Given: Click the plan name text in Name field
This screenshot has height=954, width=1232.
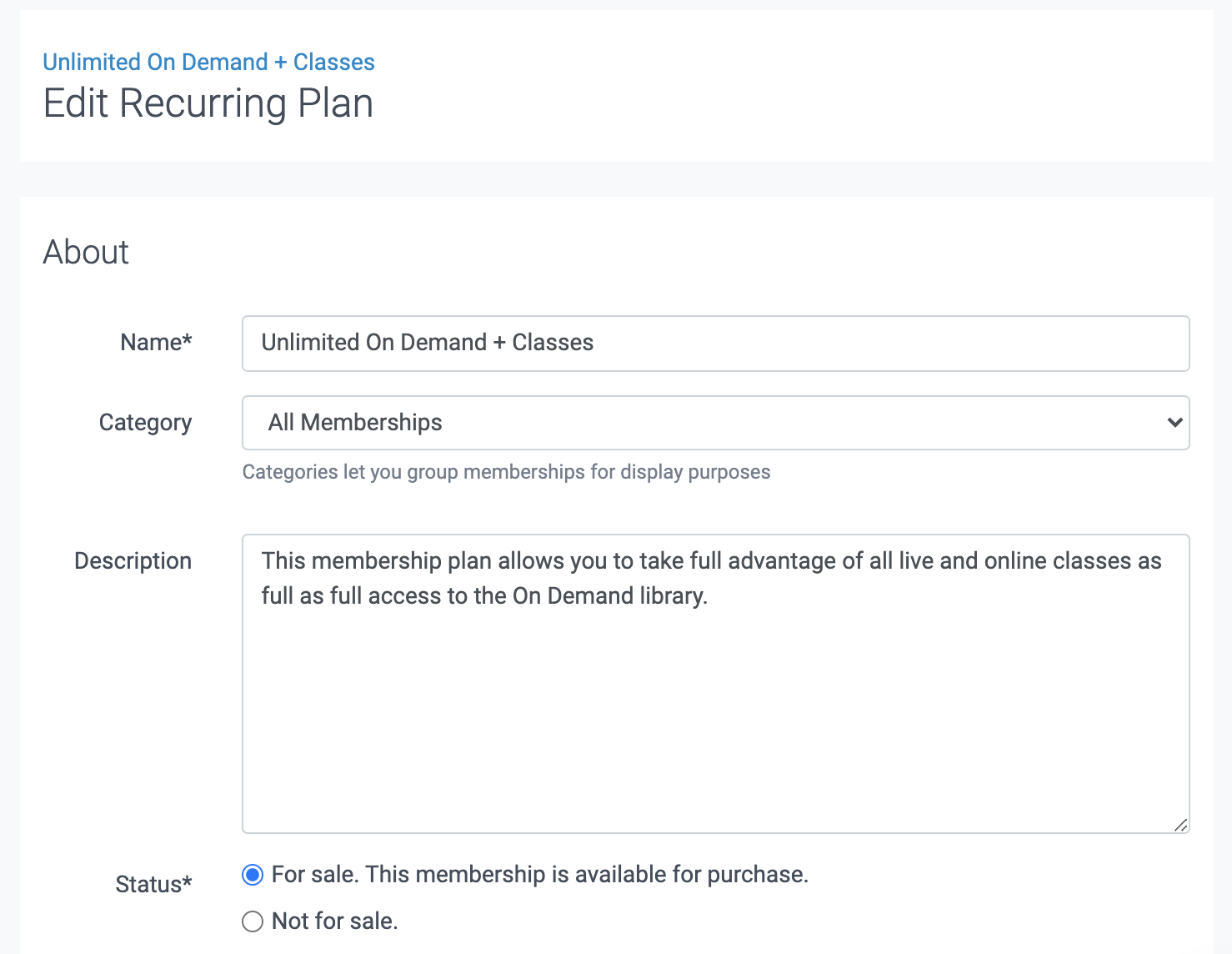Looking at the screenshot, I should tap(428, 343).
